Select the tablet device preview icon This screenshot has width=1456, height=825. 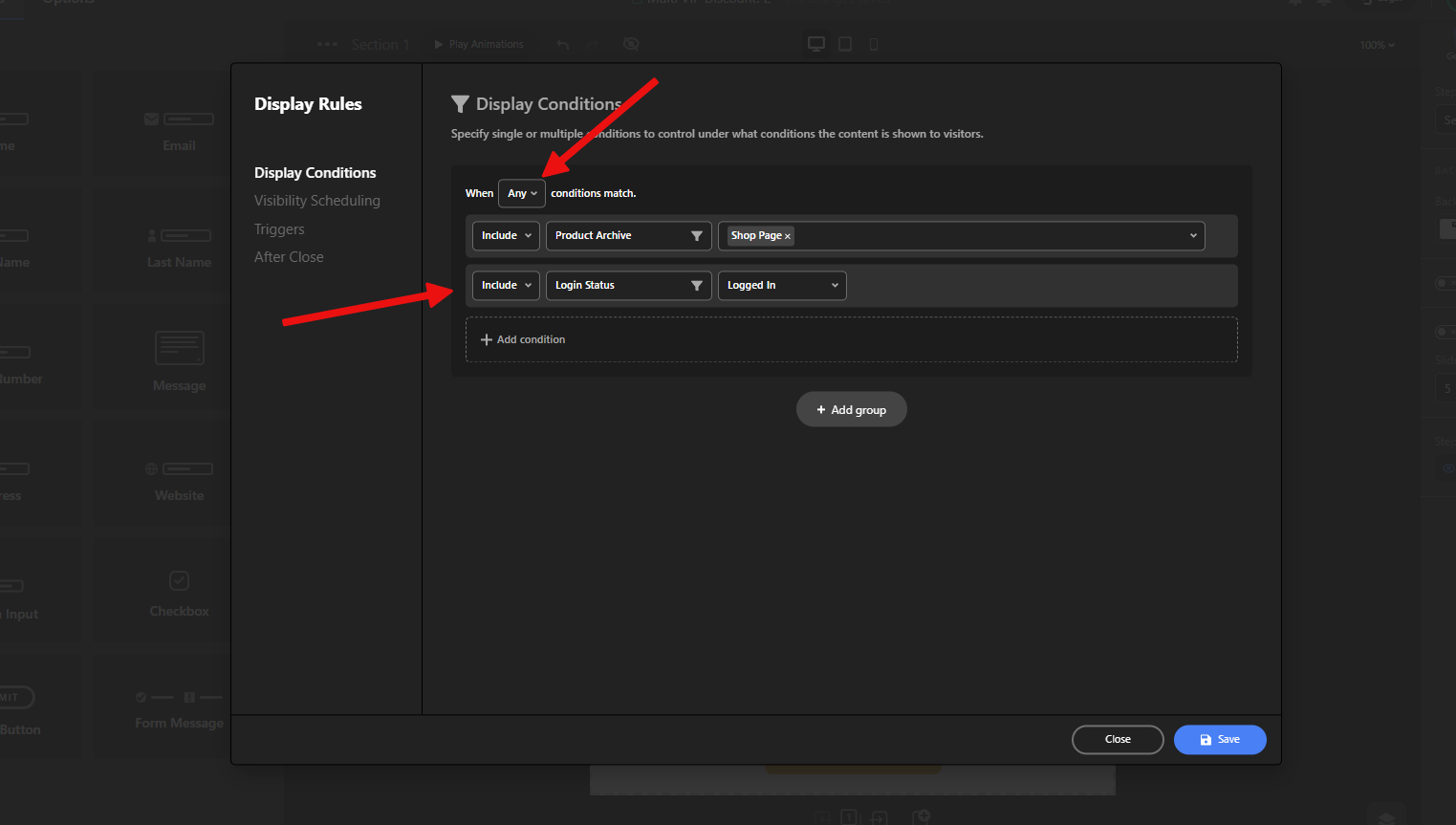tap(845, 44)
